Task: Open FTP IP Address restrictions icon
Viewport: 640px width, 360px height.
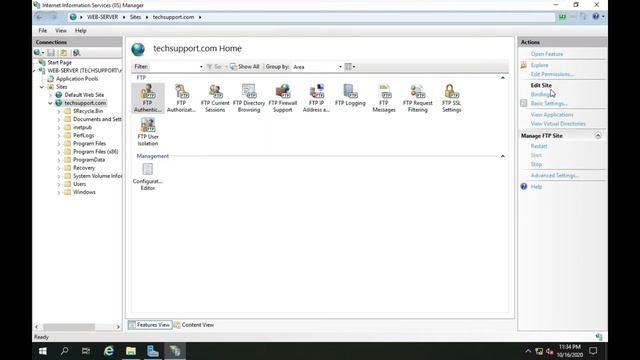Action: (316, 98)
